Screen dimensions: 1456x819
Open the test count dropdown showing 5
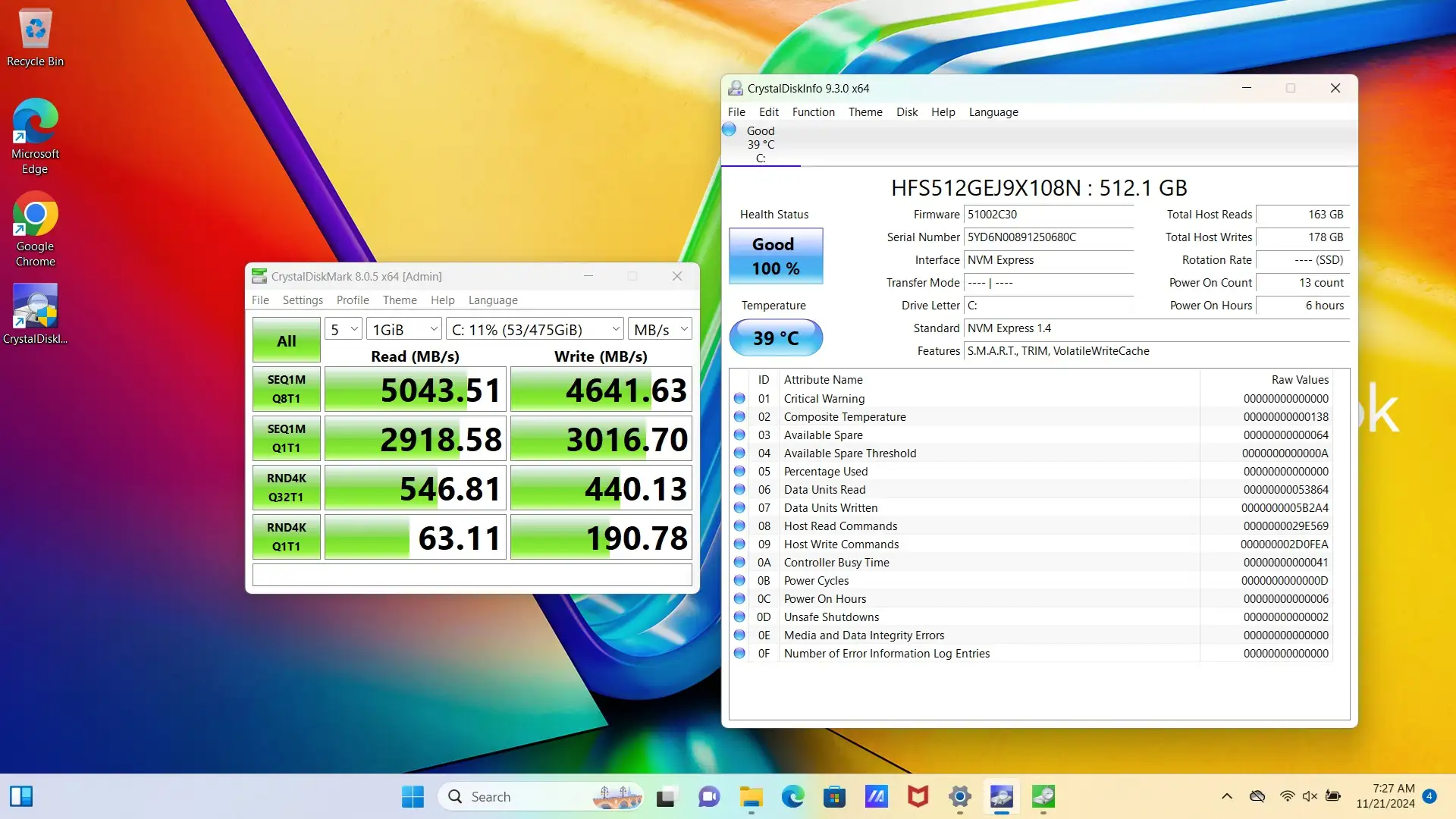click(344, 329)
